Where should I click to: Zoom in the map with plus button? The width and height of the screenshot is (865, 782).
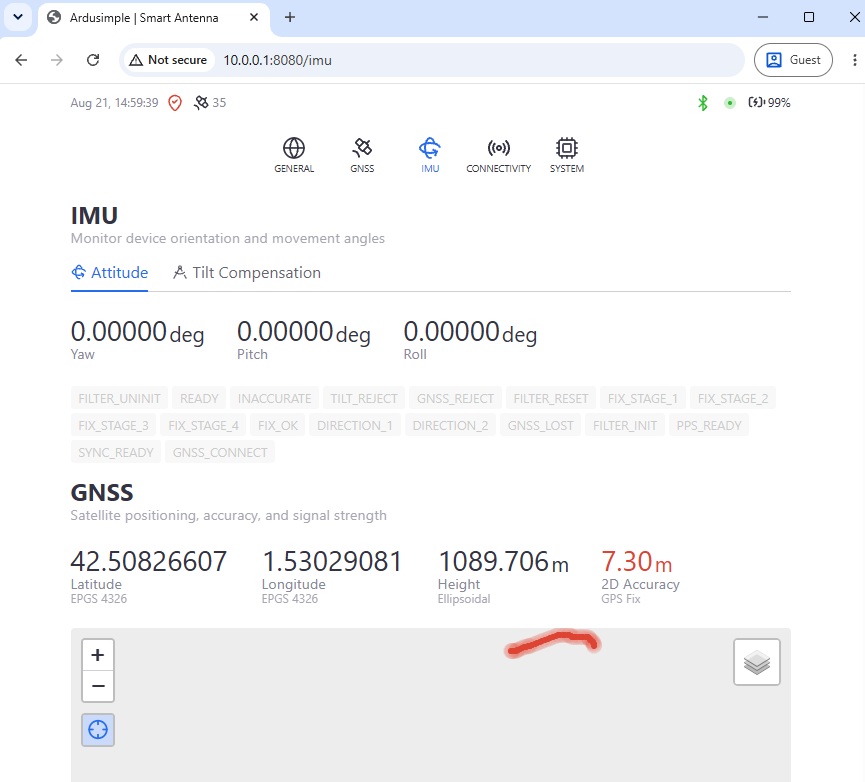(x=98, y=655)
